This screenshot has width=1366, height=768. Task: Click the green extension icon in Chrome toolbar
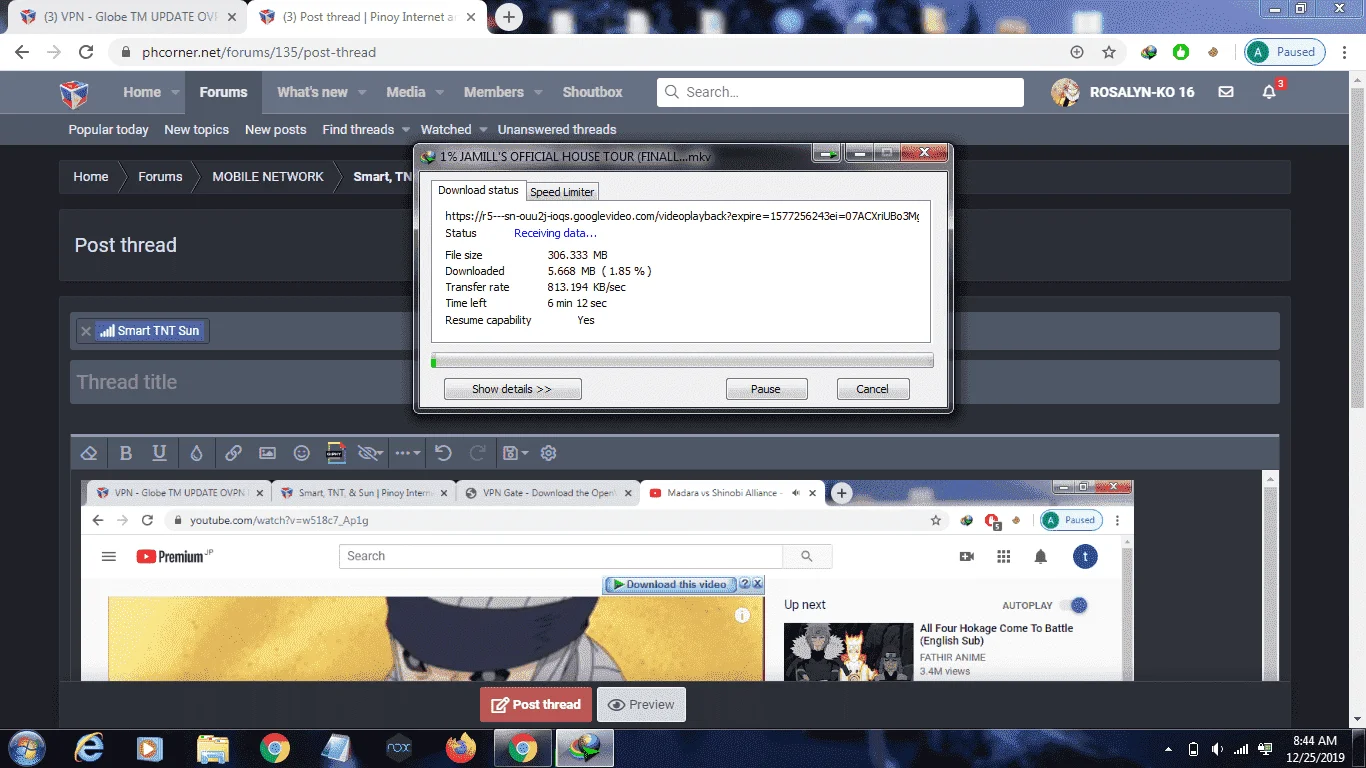1181,52
